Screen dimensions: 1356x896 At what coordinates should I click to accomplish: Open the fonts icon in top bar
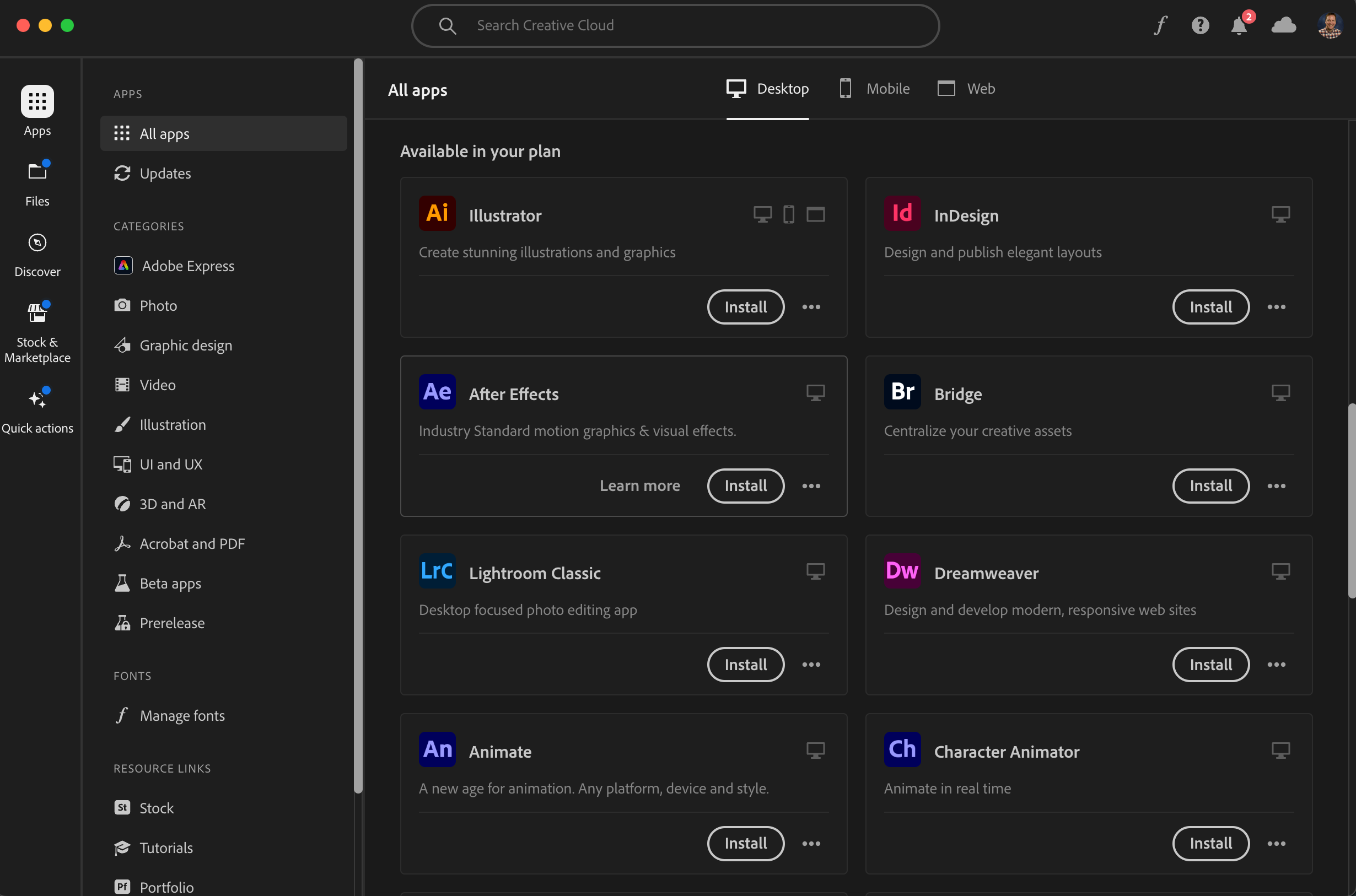(x=1160, y=25)
